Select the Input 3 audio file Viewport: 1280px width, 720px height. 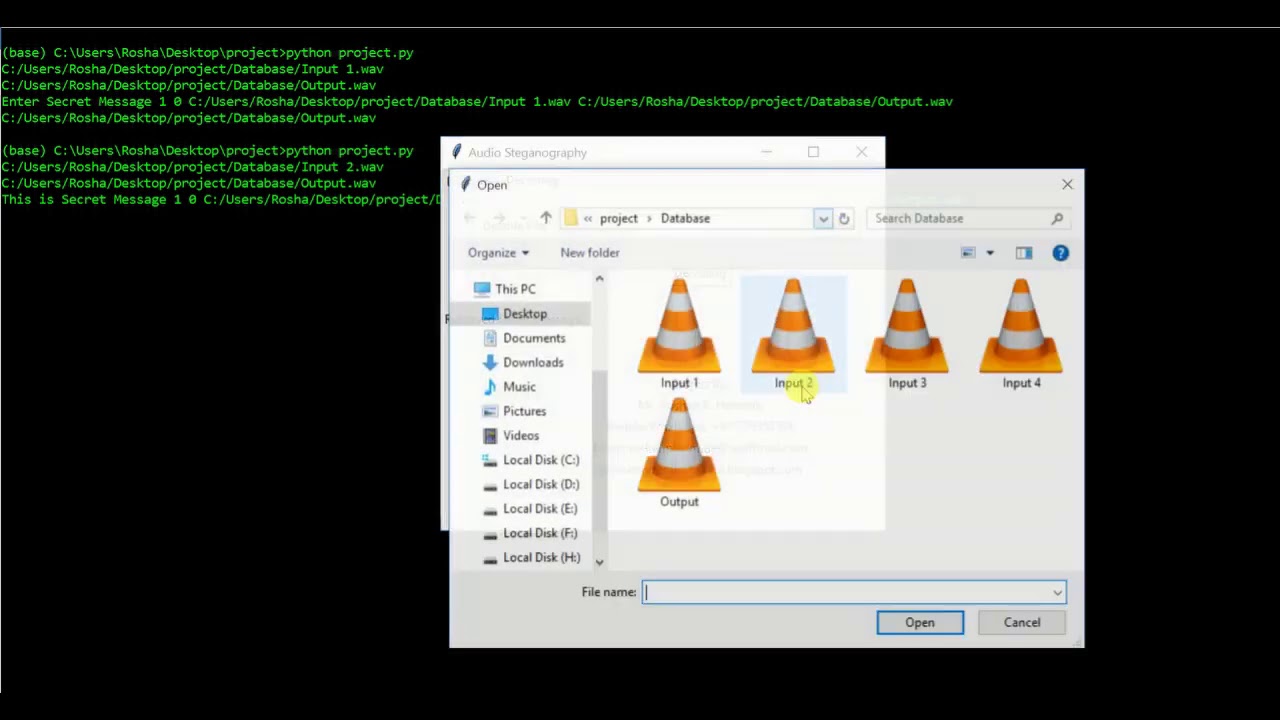pyautogui.click(x=907, y=335)
